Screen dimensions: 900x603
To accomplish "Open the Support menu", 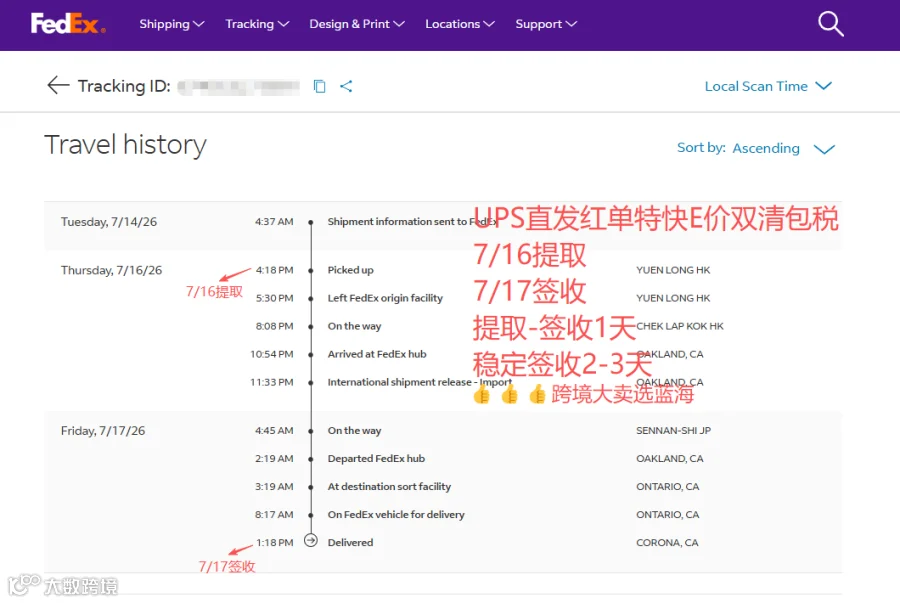I will click(x=546, y=24).
